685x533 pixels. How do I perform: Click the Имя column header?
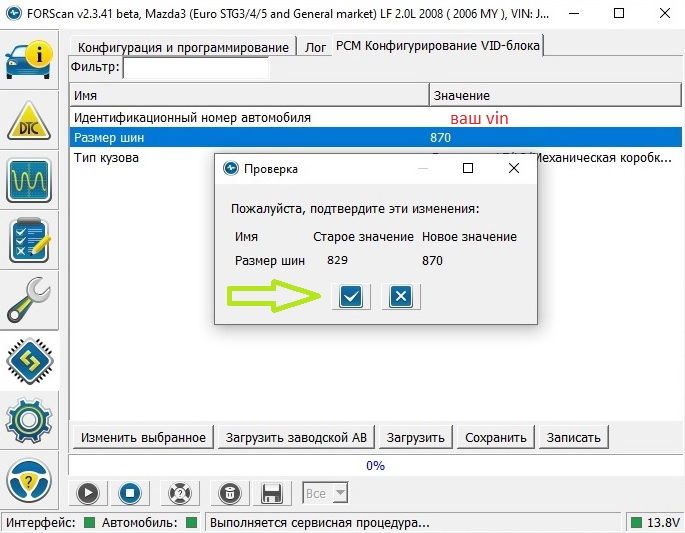coord(249,95)
